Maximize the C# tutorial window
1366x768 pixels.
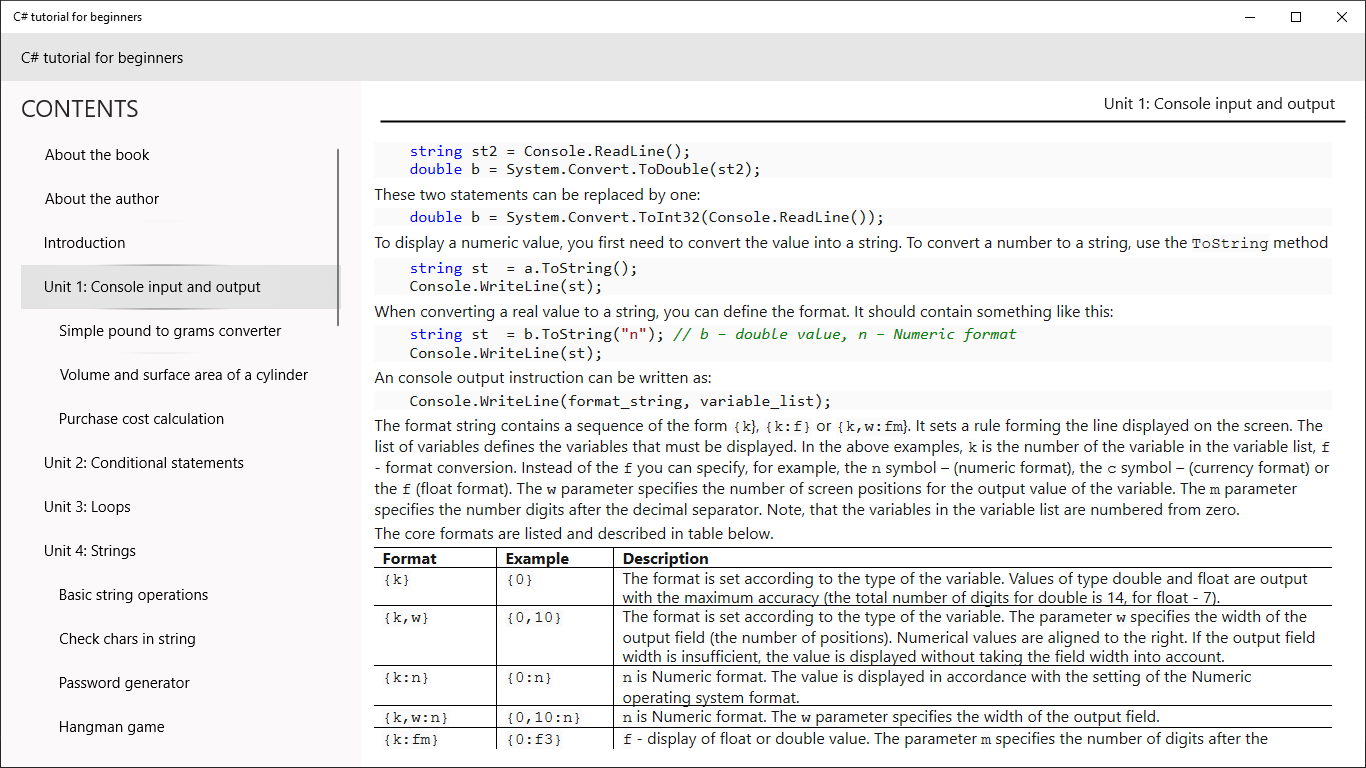(x=1296, y=17)
